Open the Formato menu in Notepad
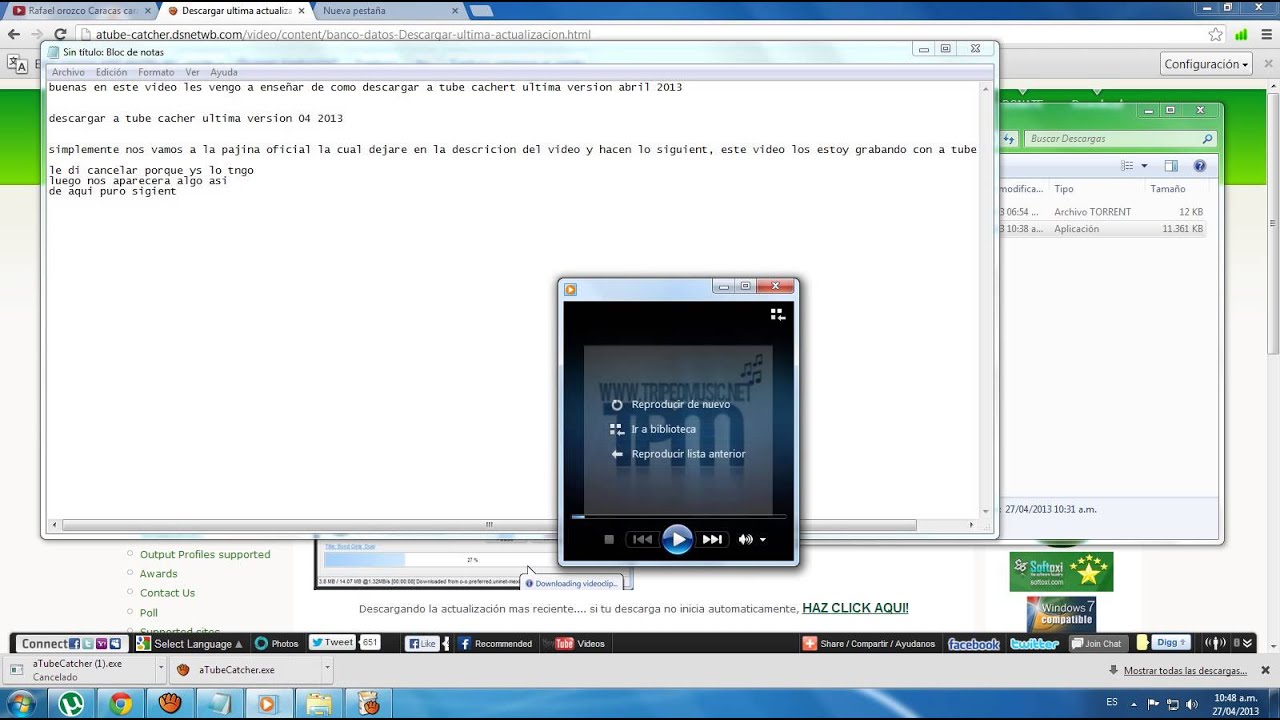1280x720 pixels. 156,72
